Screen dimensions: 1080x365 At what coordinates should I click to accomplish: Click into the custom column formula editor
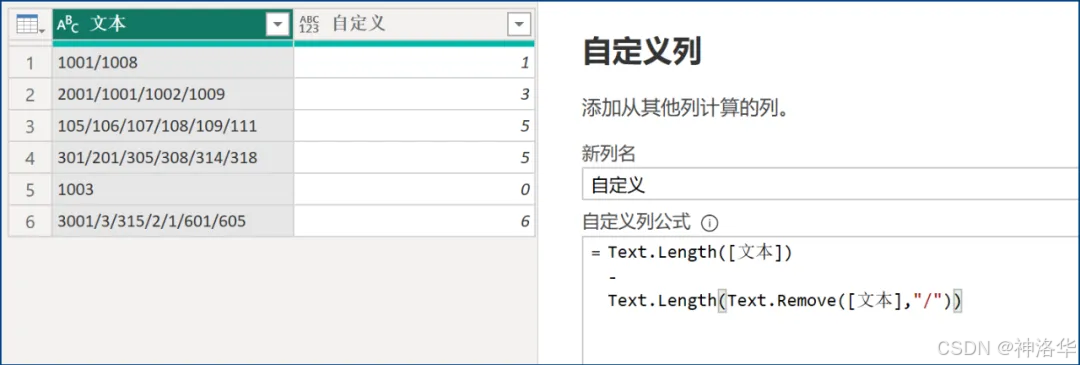click(831, 300)
